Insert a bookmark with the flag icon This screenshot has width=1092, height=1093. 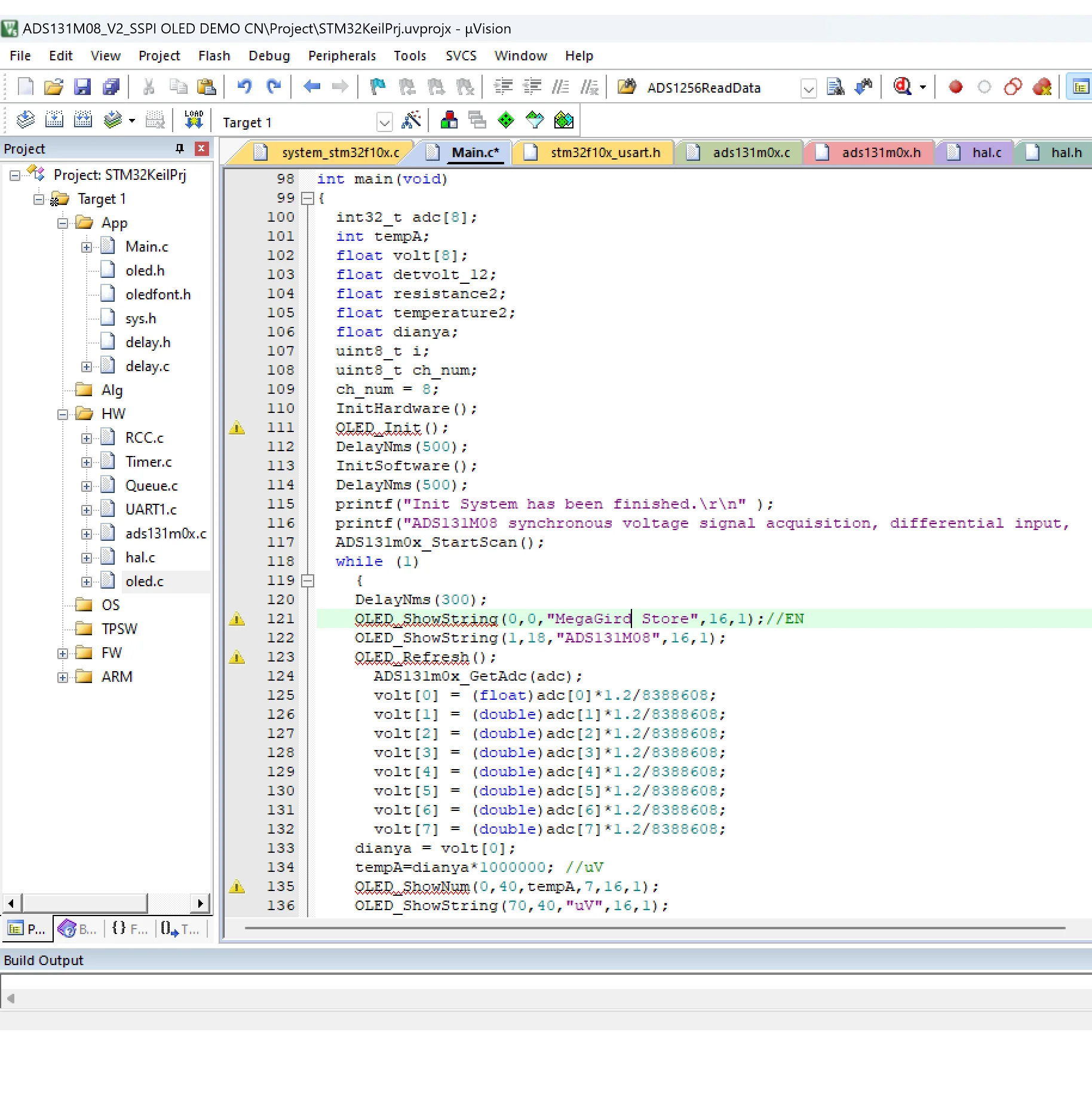pyautogui.click(x=378, y=87)
